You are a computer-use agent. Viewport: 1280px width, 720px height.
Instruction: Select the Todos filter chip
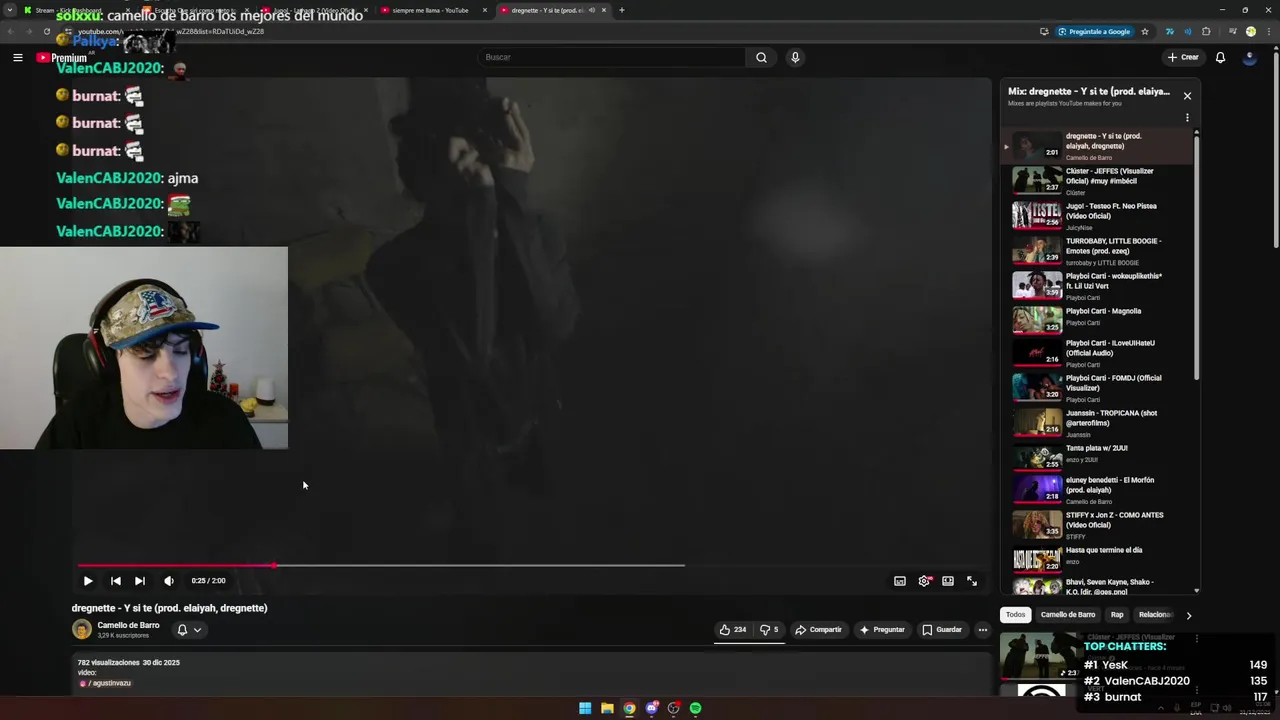1015,615
